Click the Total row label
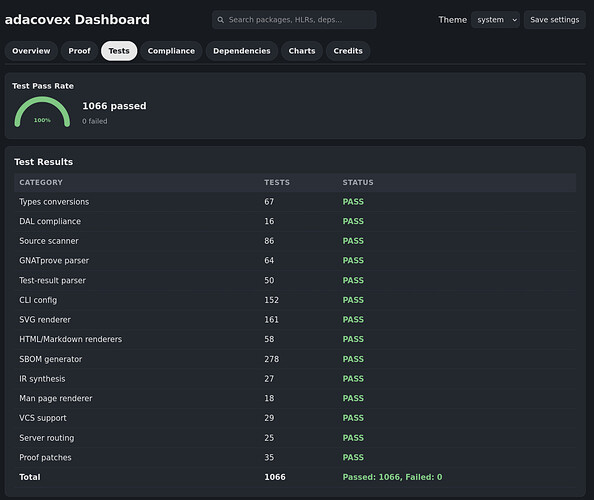The height and width of the screenshot is (500, 594). tap(30, 477)
